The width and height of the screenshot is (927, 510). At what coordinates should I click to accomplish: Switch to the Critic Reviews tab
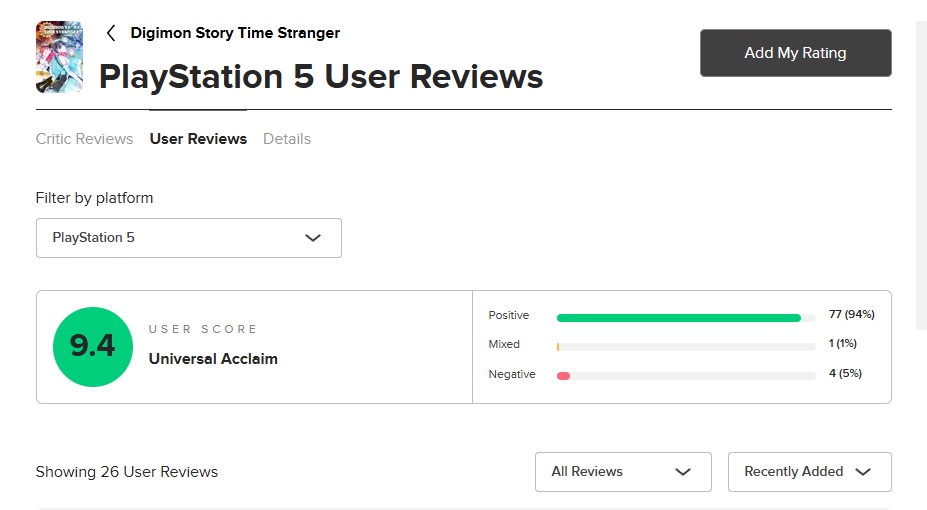[x=84, y=139]
